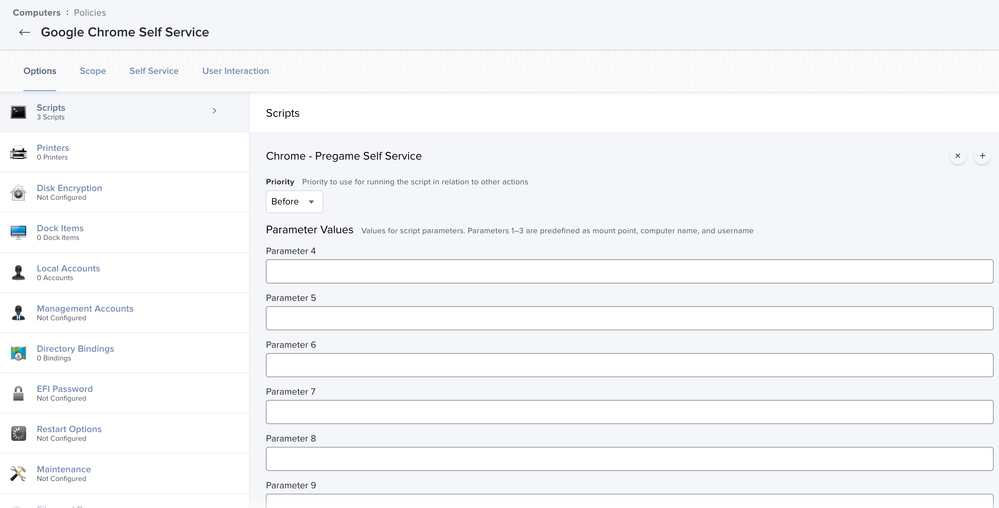
Task: Click the back arrow next to policy name
Action: coord(24,33)
